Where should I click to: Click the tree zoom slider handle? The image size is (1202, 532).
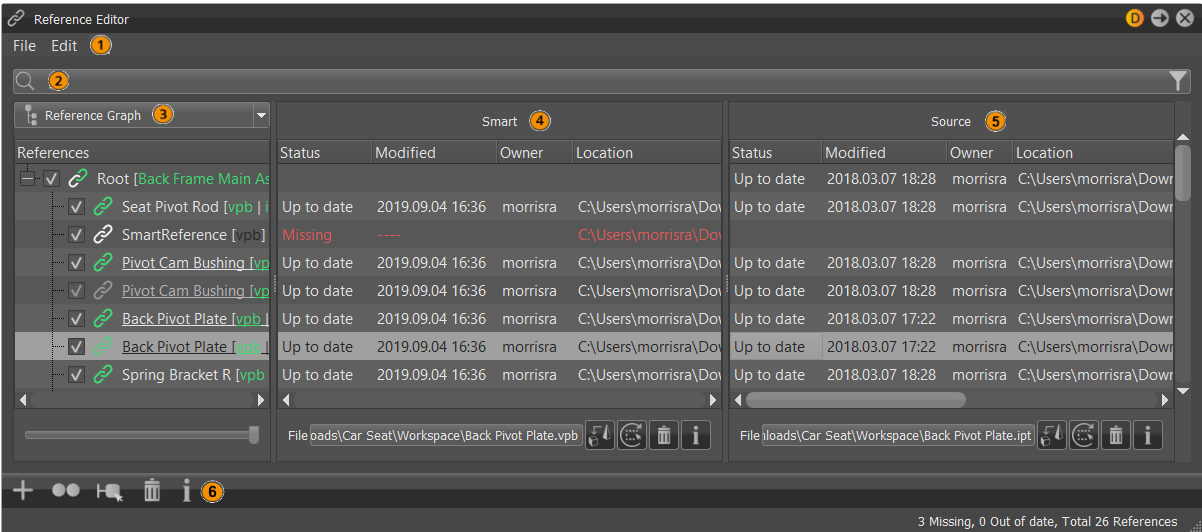click(254, 434)
